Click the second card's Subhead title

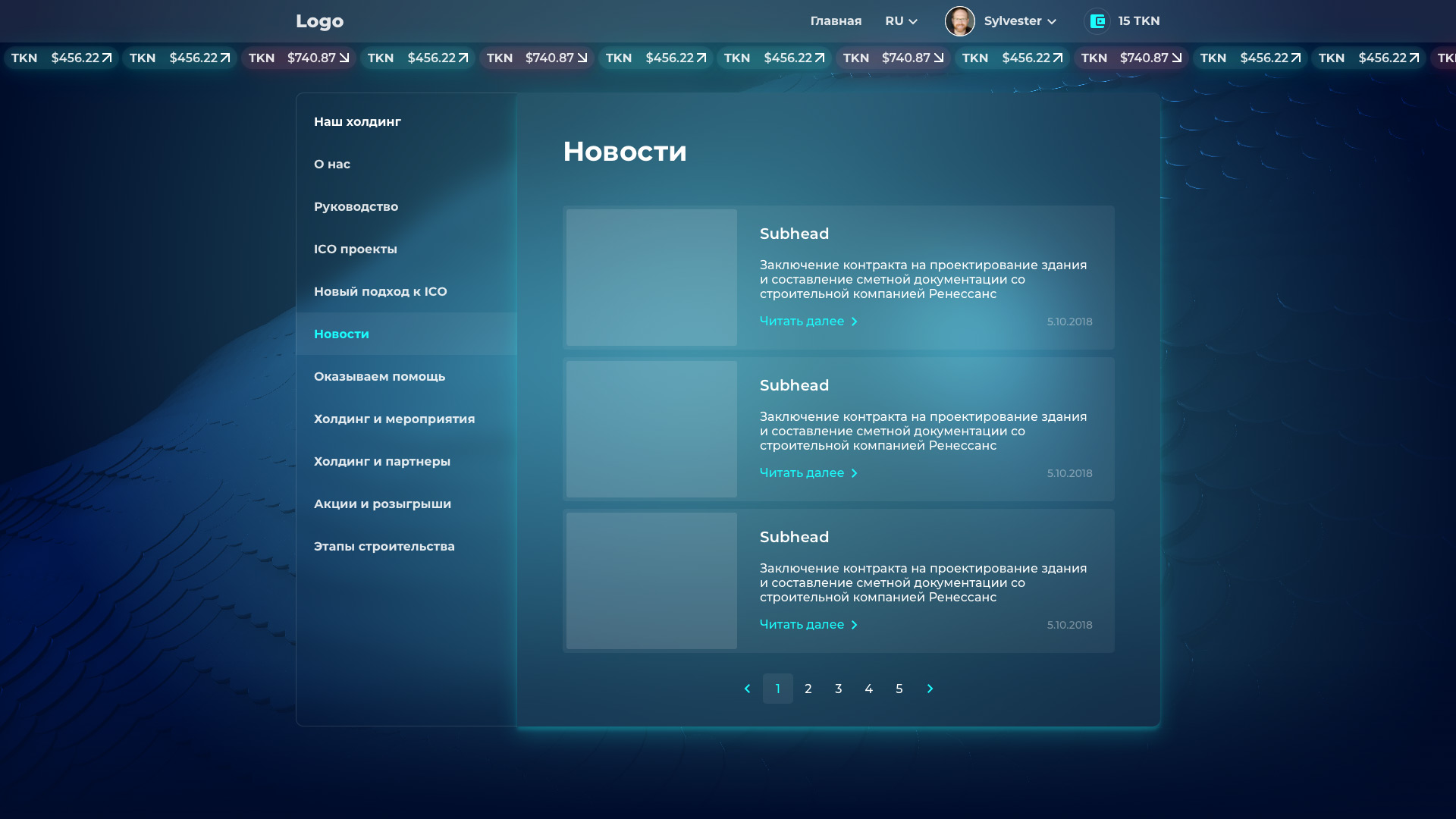794,385
